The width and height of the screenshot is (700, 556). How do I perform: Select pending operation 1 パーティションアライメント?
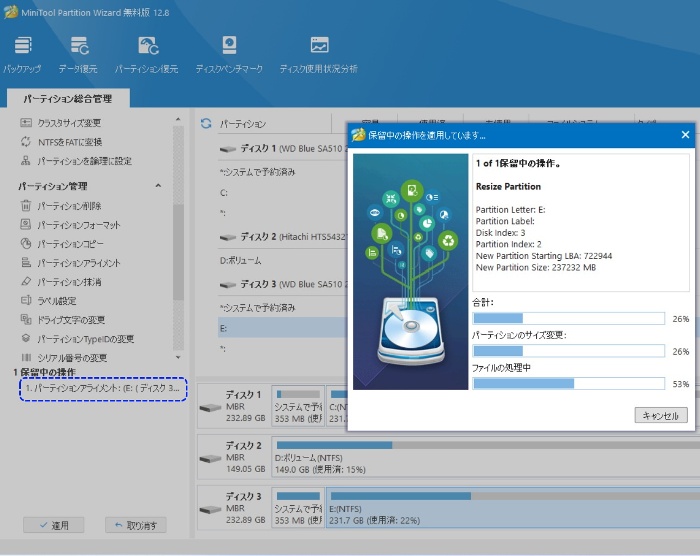103,389
